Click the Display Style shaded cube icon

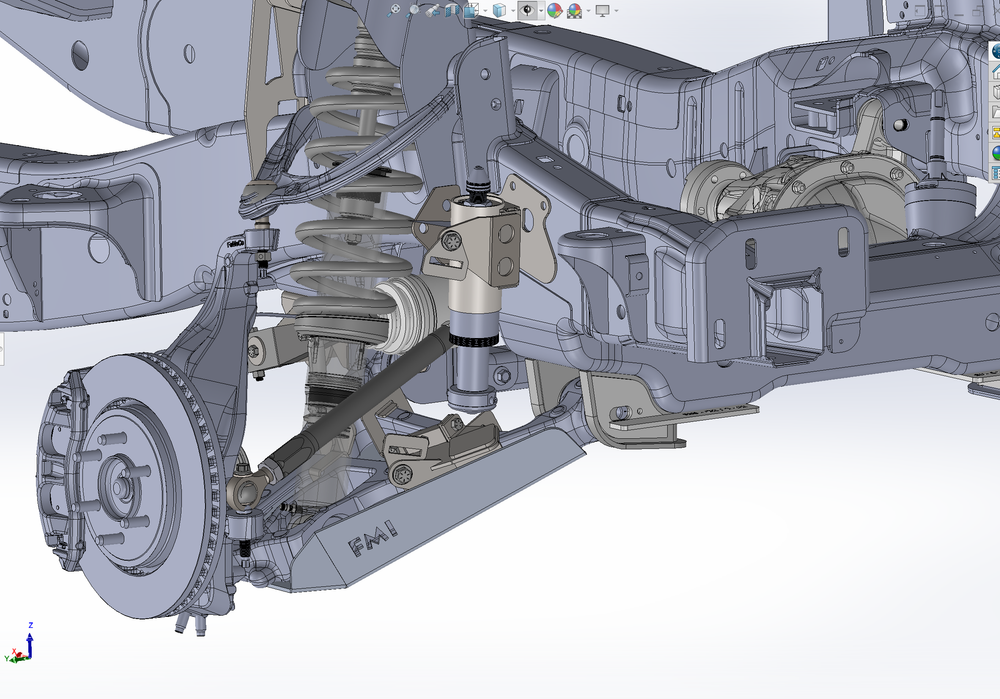(498, 11)
